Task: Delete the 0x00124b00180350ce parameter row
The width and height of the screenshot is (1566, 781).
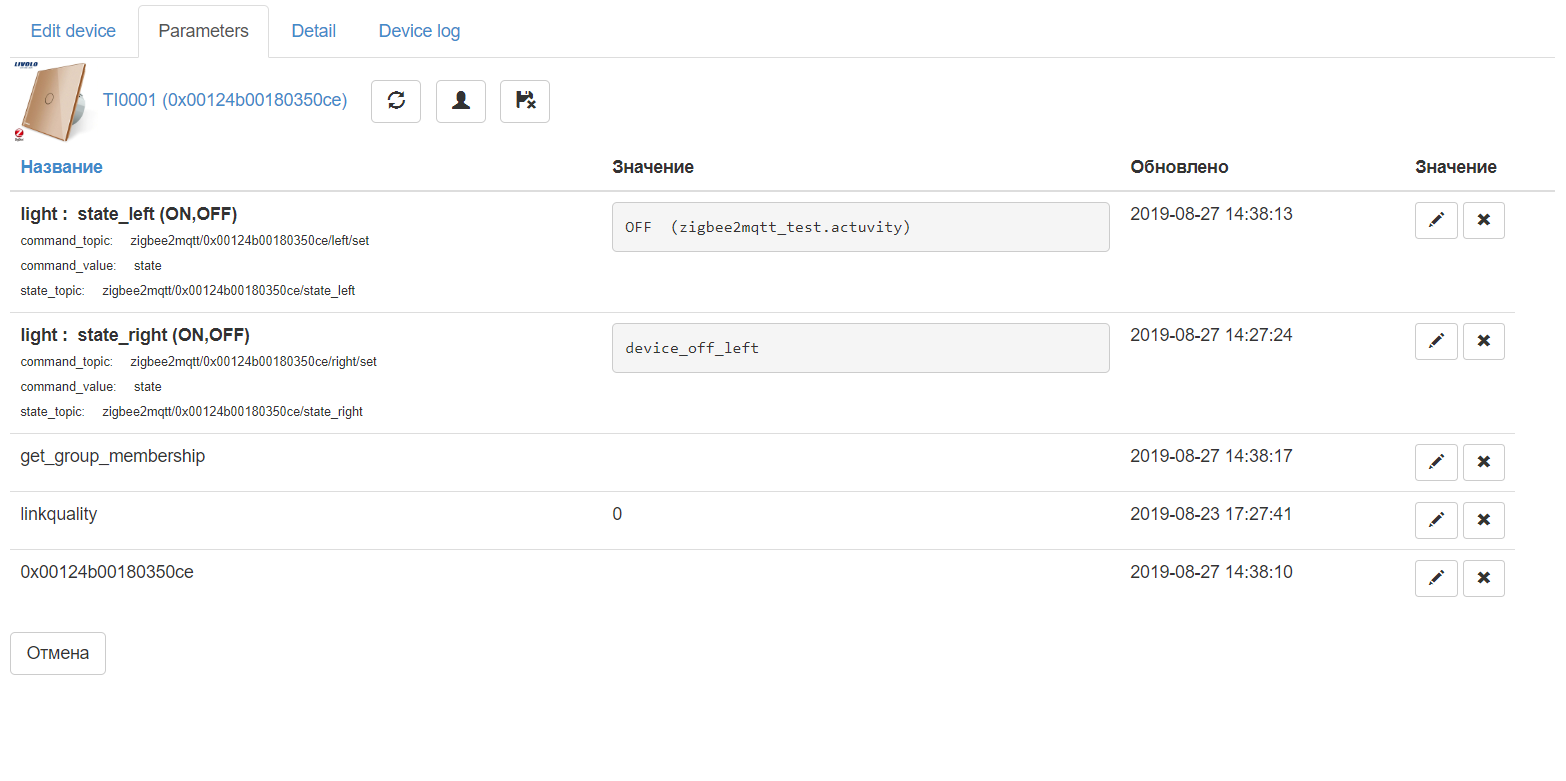Action: (1484, 578)
